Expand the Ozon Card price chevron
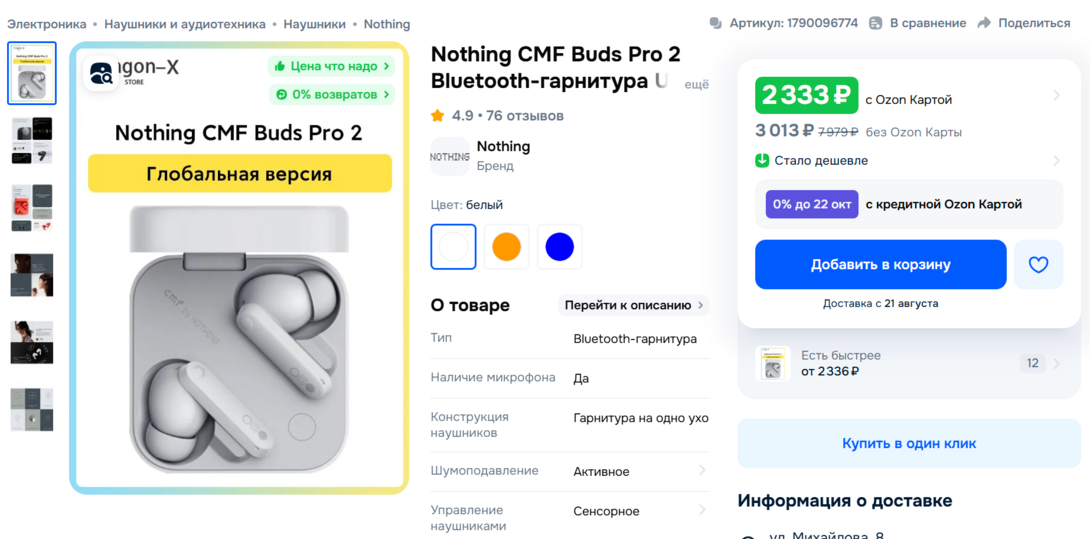 coord(1057,95)
